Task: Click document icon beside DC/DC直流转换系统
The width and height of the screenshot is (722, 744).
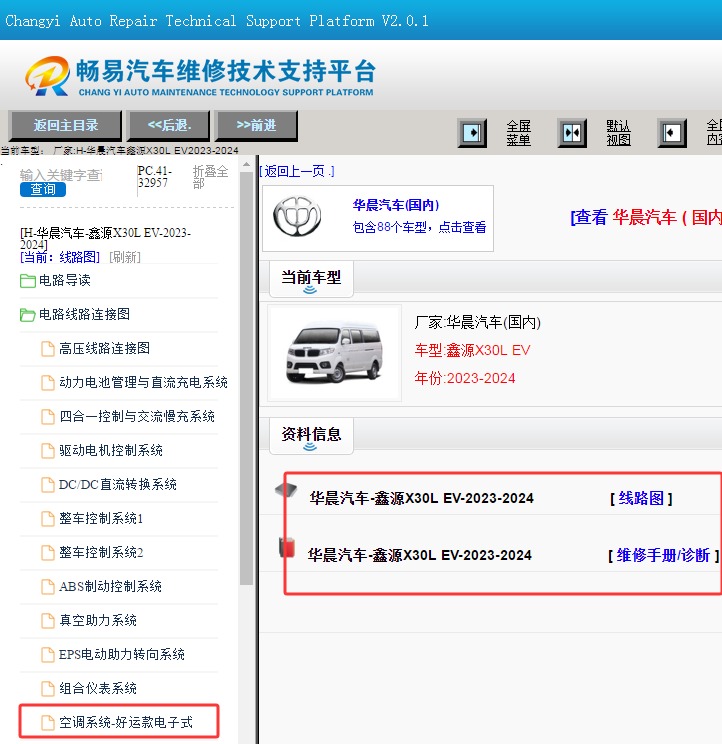Action: click(47, 484)
